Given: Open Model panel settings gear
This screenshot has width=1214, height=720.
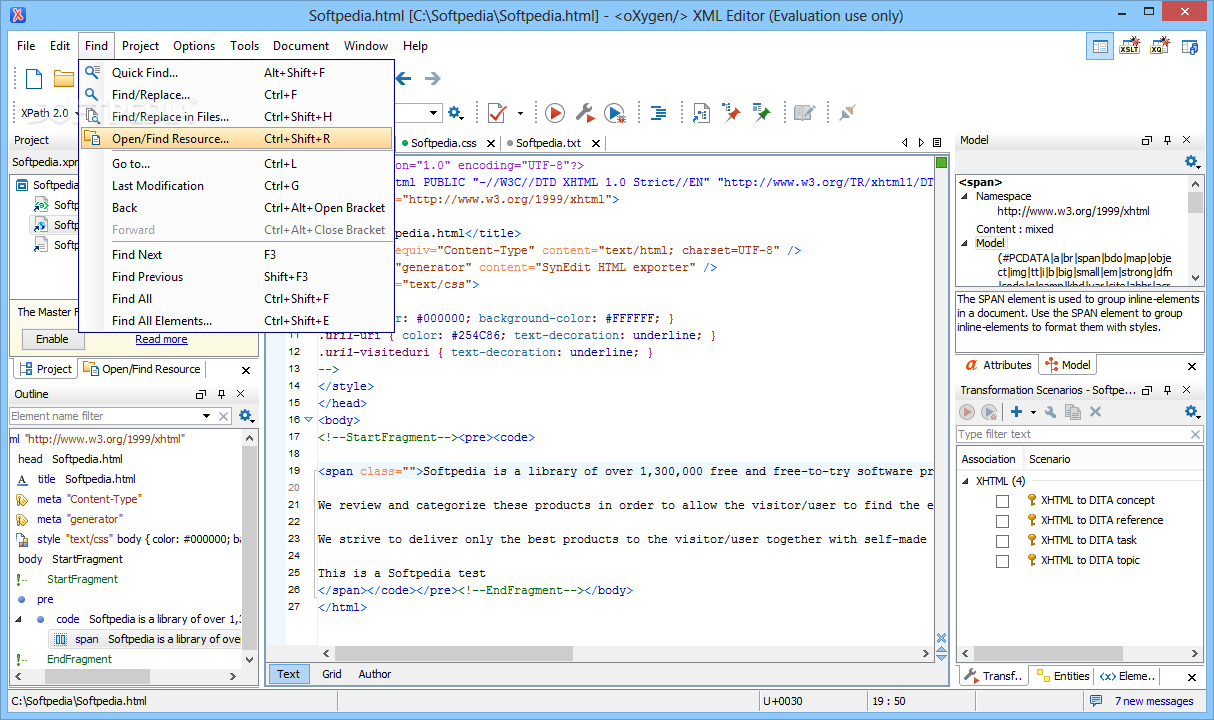Looking at the screenshot, I should point(1192,162).
